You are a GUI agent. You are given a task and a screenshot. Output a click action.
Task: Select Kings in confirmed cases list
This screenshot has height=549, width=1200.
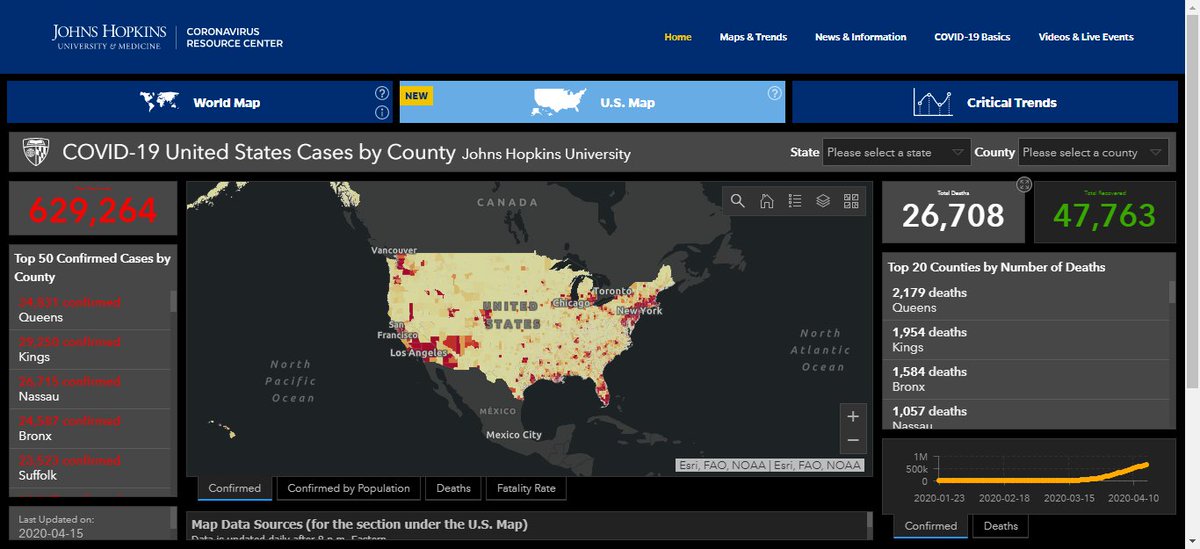pyautogui.click(x=90, y=349)
